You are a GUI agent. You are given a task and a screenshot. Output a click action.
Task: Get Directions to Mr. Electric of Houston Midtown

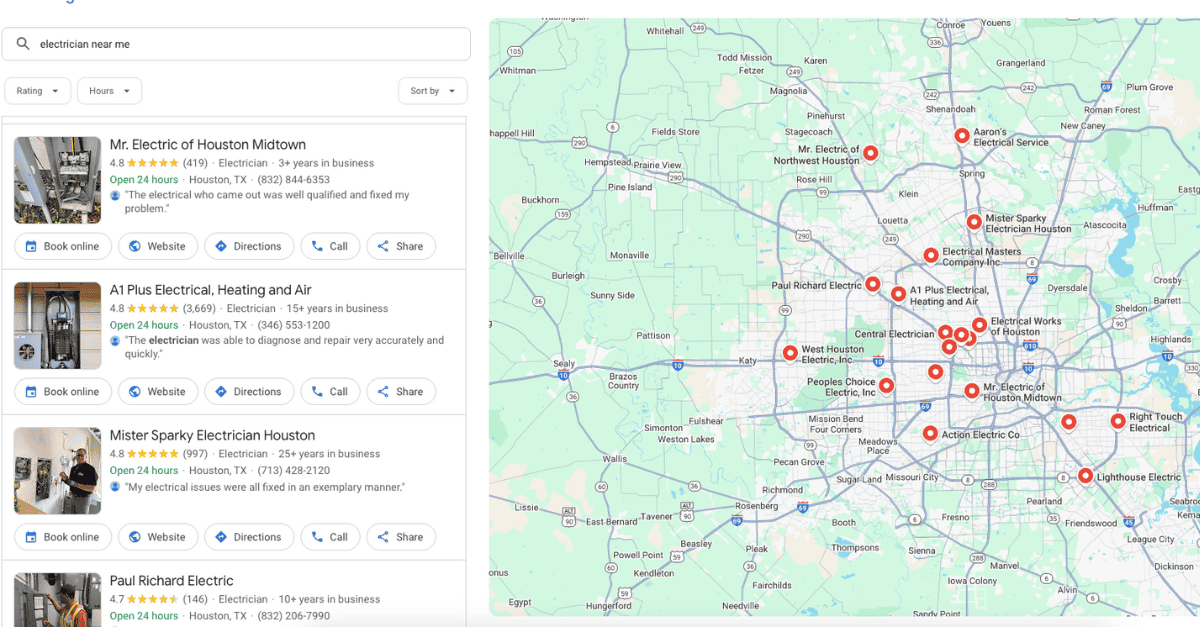coord(249,246)
